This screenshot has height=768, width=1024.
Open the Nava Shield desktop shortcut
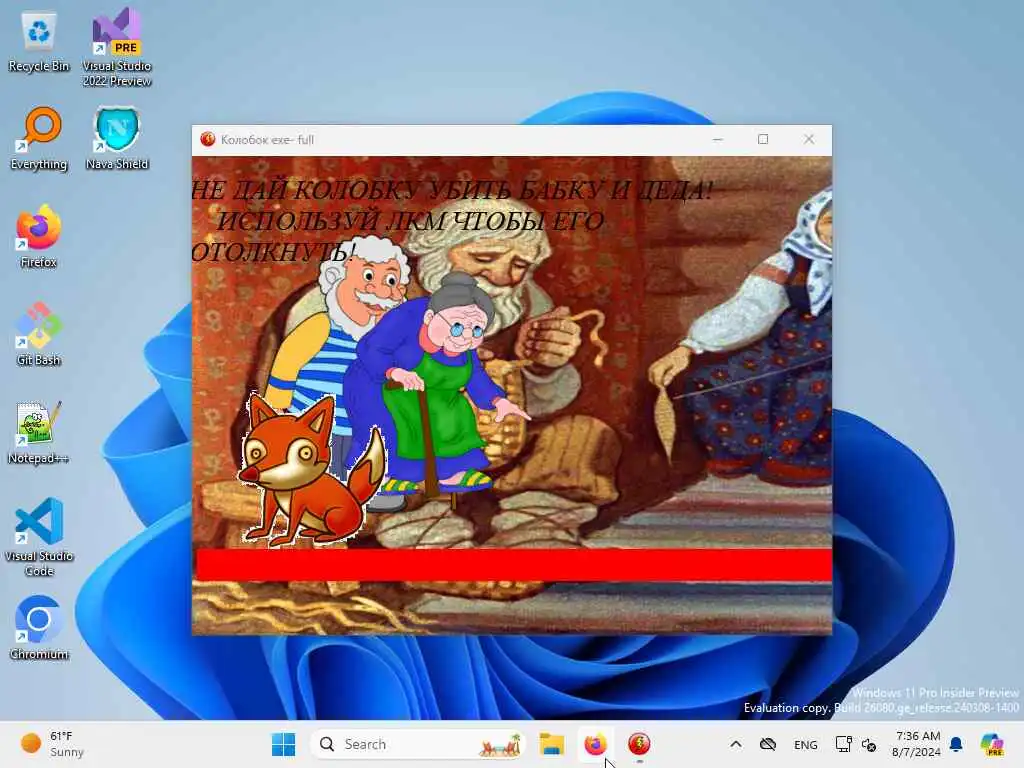click(x=117, y=138)
